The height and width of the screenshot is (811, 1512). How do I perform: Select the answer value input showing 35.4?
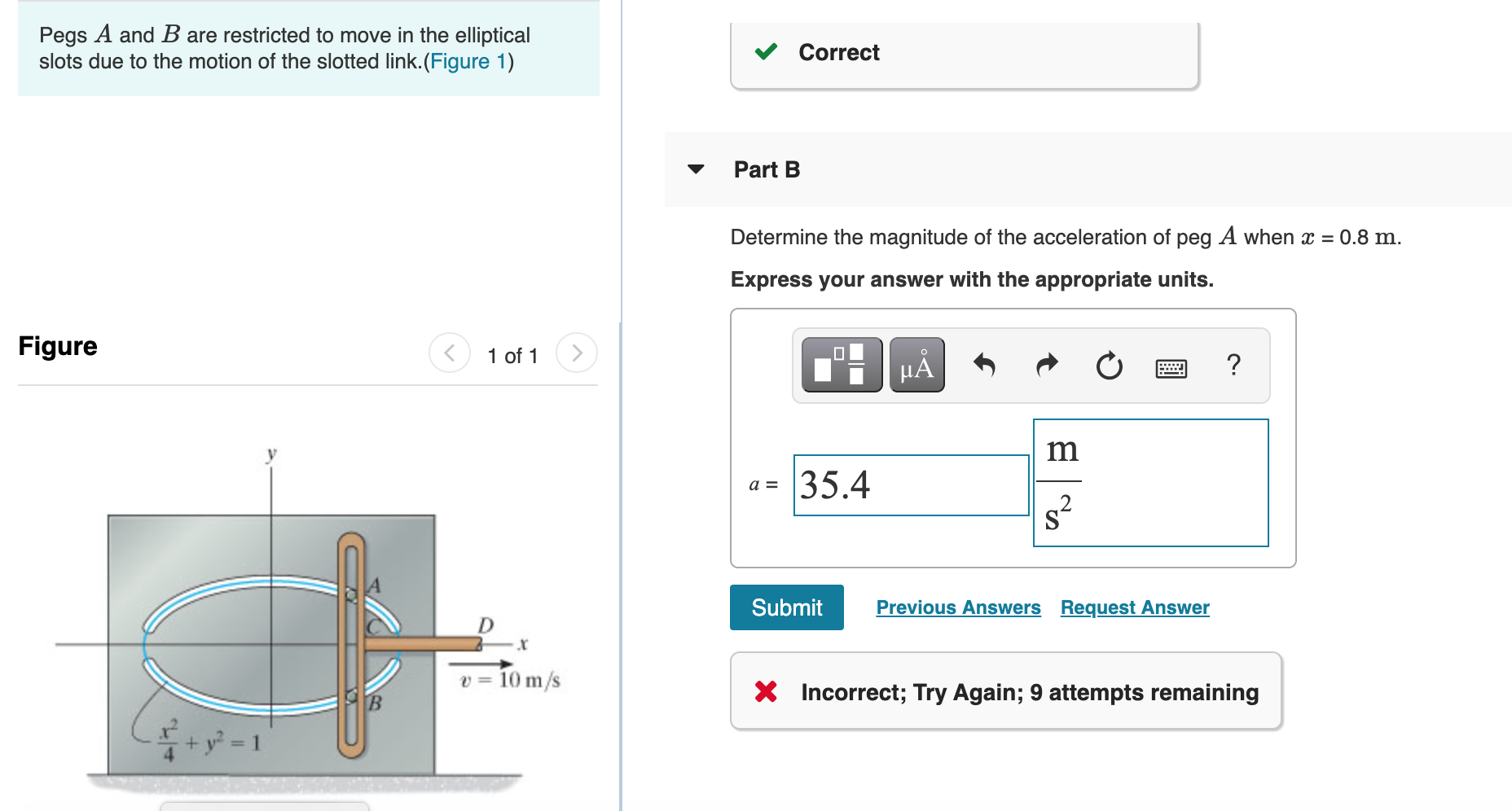click(x=910, y=484)
